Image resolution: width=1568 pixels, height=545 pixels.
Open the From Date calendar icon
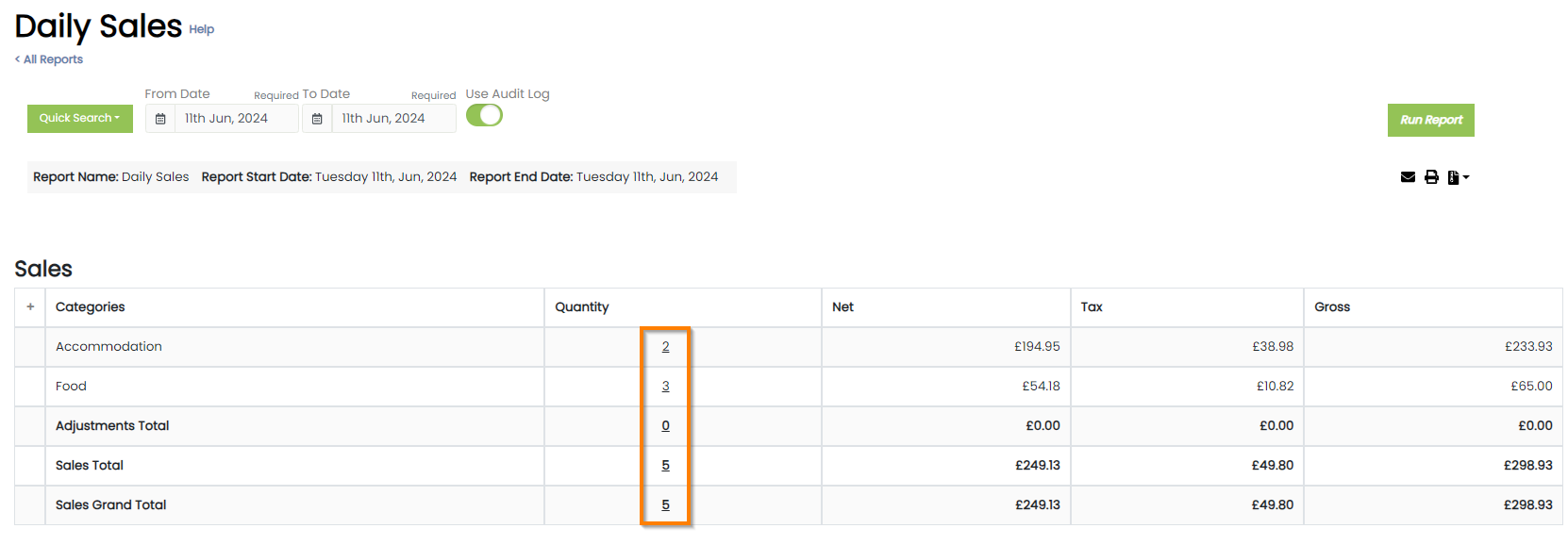160,119
